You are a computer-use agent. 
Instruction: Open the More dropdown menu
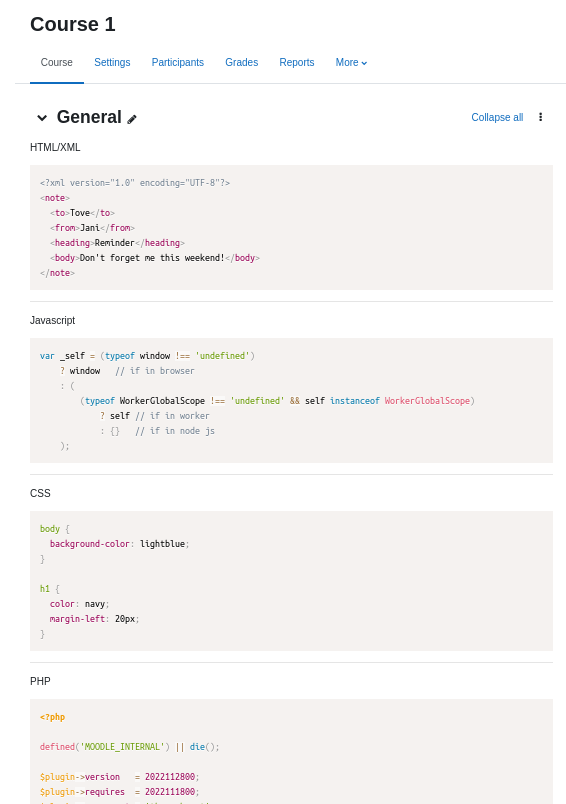click(351, 63)
